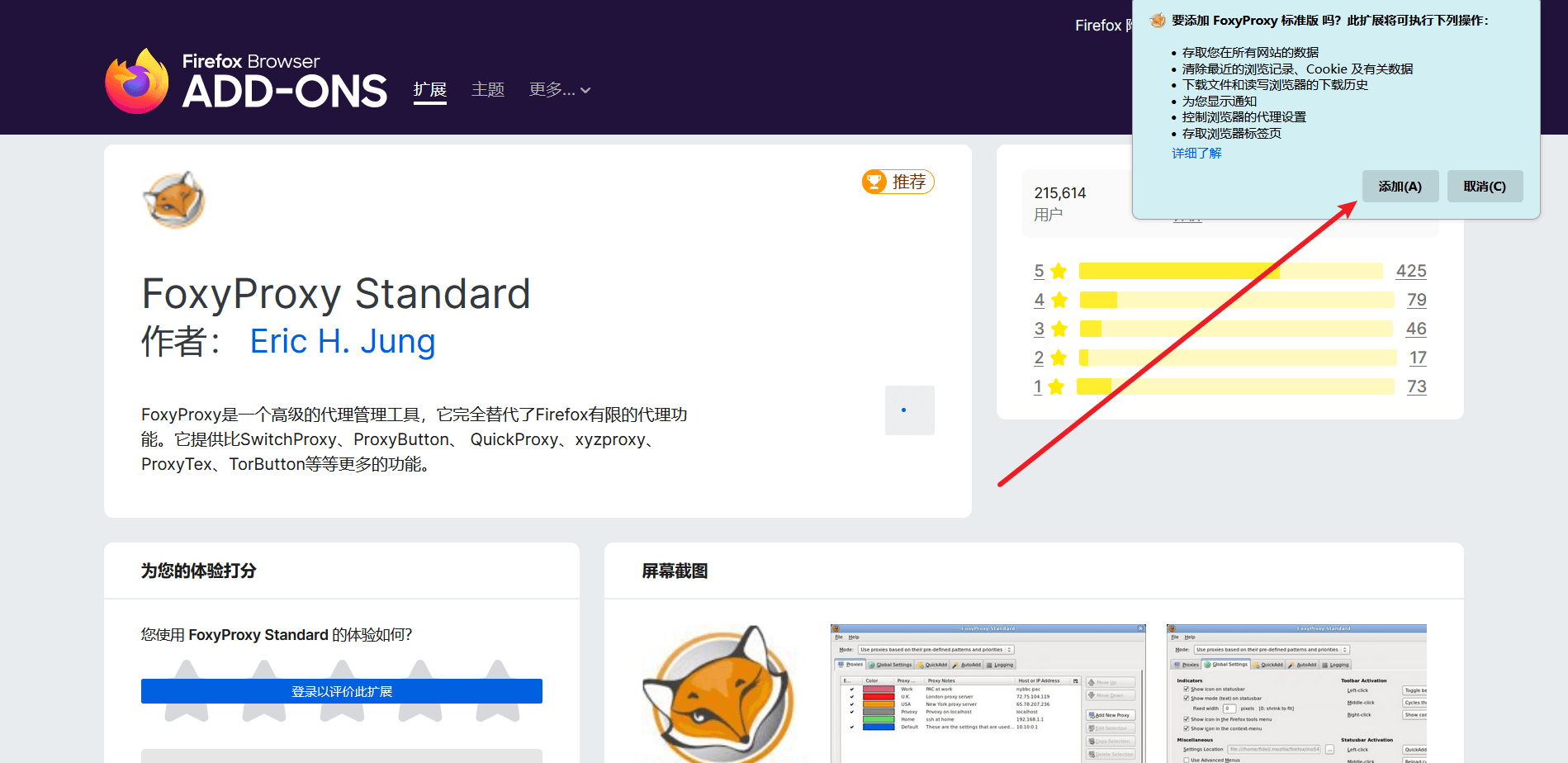The width and height of the screenshot is (1568, 763).
Task: Click the star icon in the 1-star row
Action: 1056,386
